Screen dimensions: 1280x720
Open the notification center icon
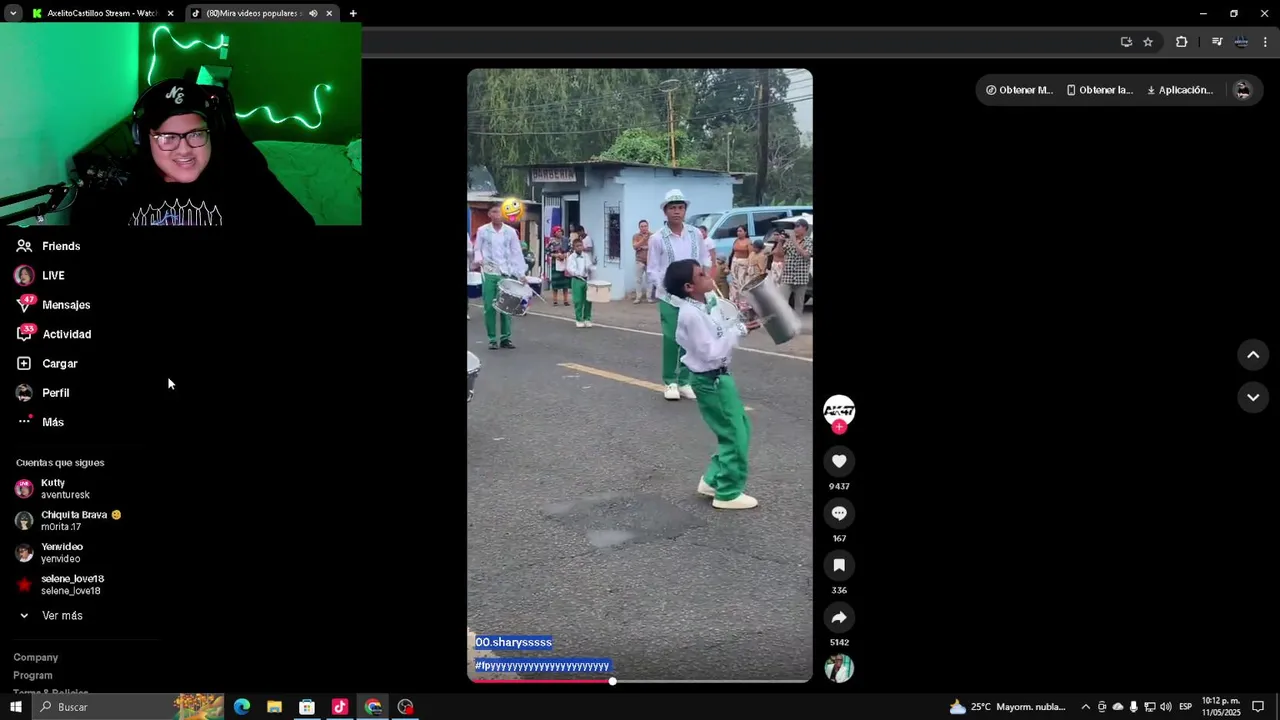[x=1259, y=707]
